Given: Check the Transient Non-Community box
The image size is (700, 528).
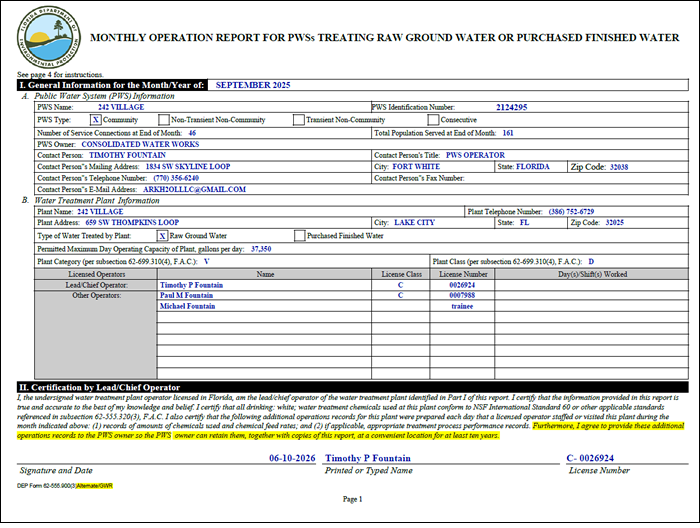Looking at the screenshot, I should coord(299,120).
